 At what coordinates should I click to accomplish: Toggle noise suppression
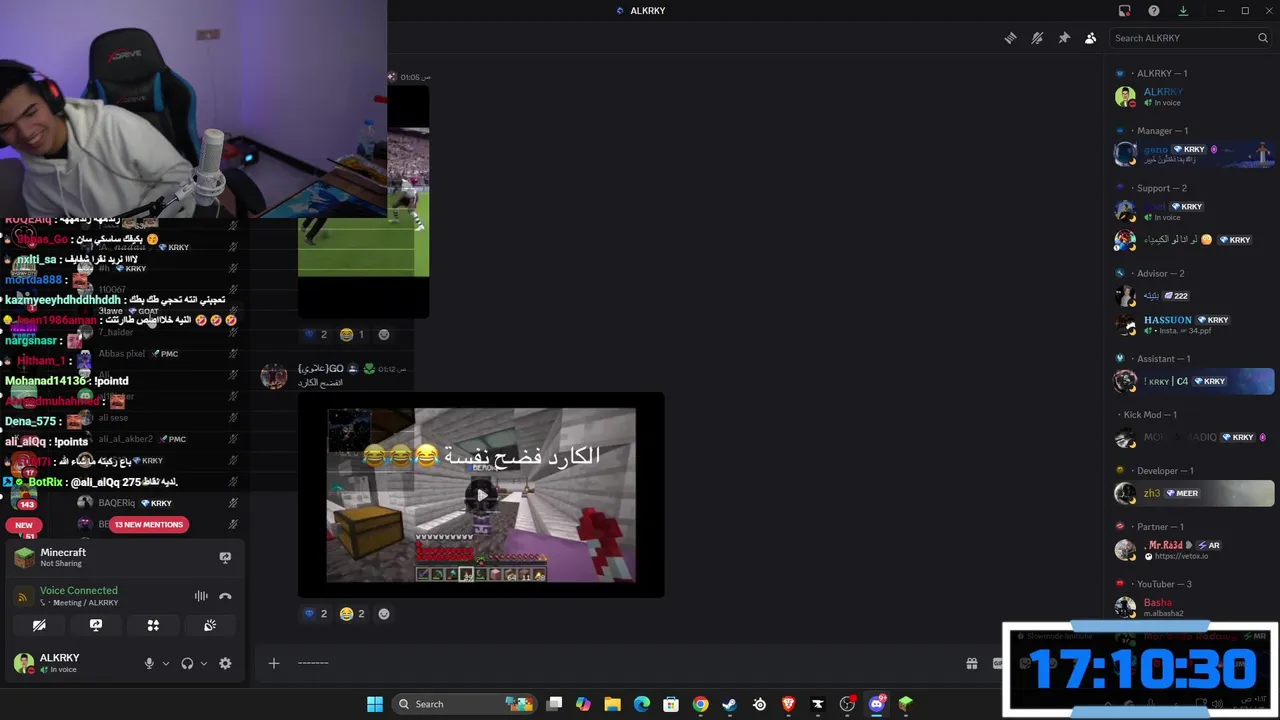point(201,596)
